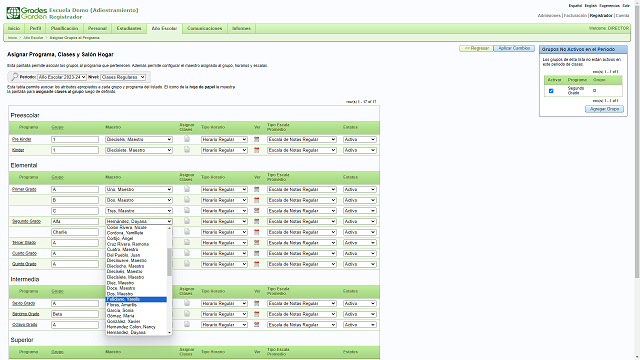Open Tipo Horario dropdown for Kinder
The image size is (640, 360).
[x=224, y=150]
